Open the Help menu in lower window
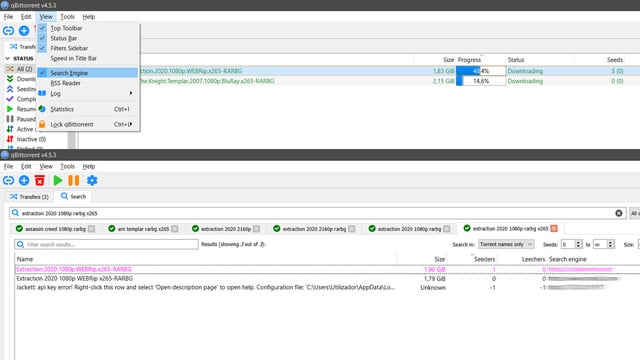Screen dimensions: 640x360 point(89,167)
